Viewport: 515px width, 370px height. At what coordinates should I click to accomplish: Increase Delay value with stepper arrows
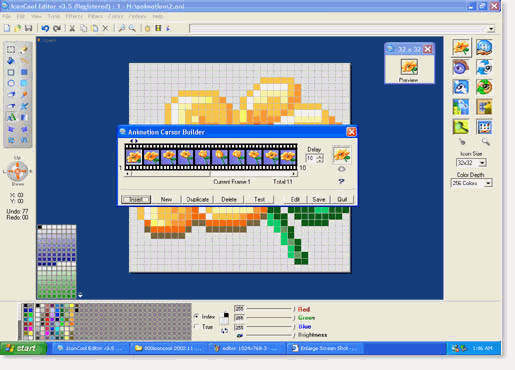[x=320, y=157]
